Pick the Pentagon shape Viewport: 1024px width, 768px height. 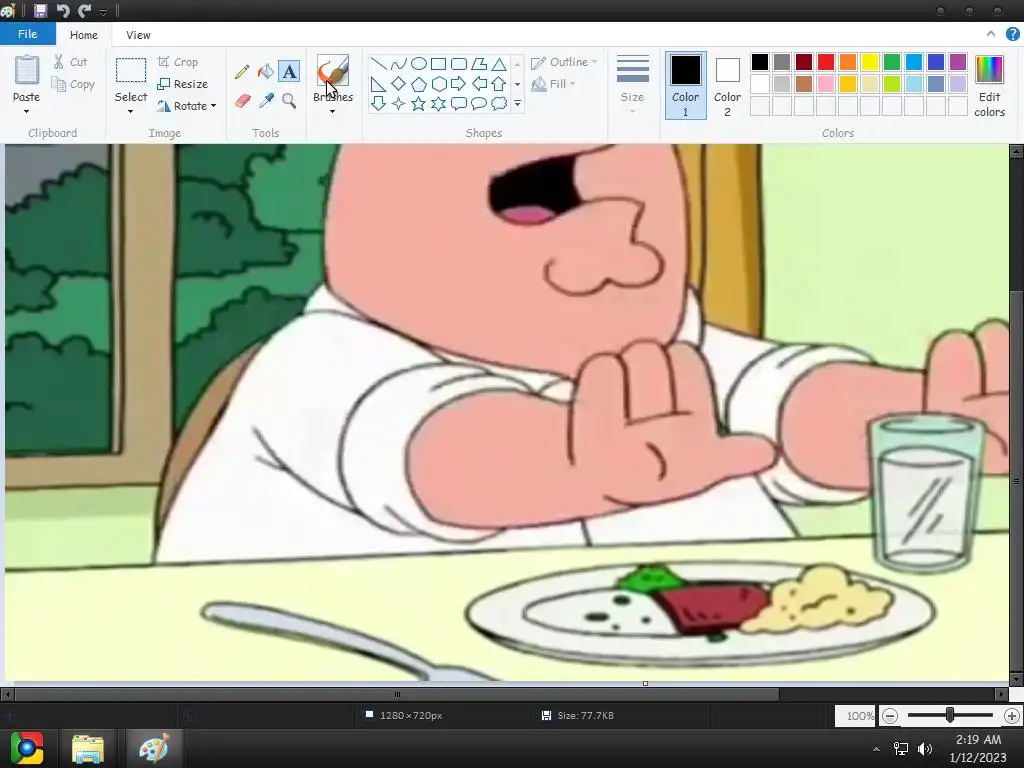pos(419,84)
